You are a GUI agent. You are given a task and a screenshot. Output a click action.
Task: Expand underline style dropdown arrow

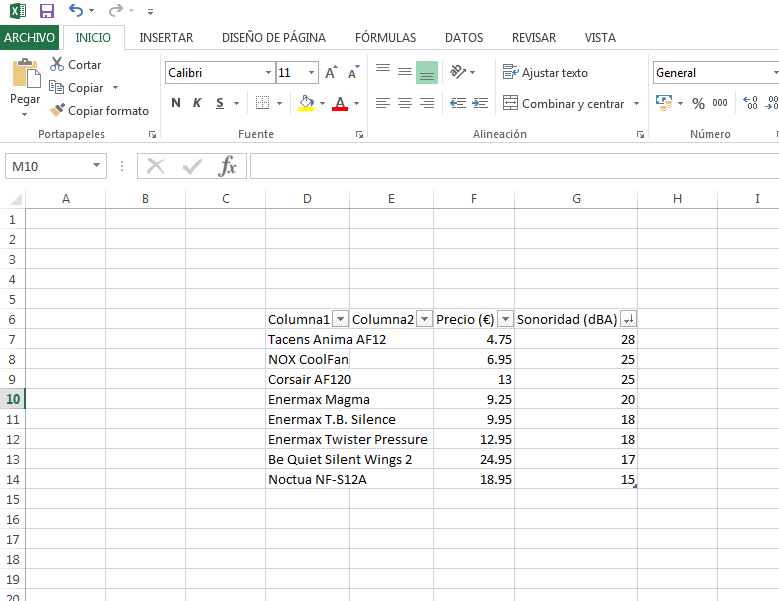tap(236, 103)
